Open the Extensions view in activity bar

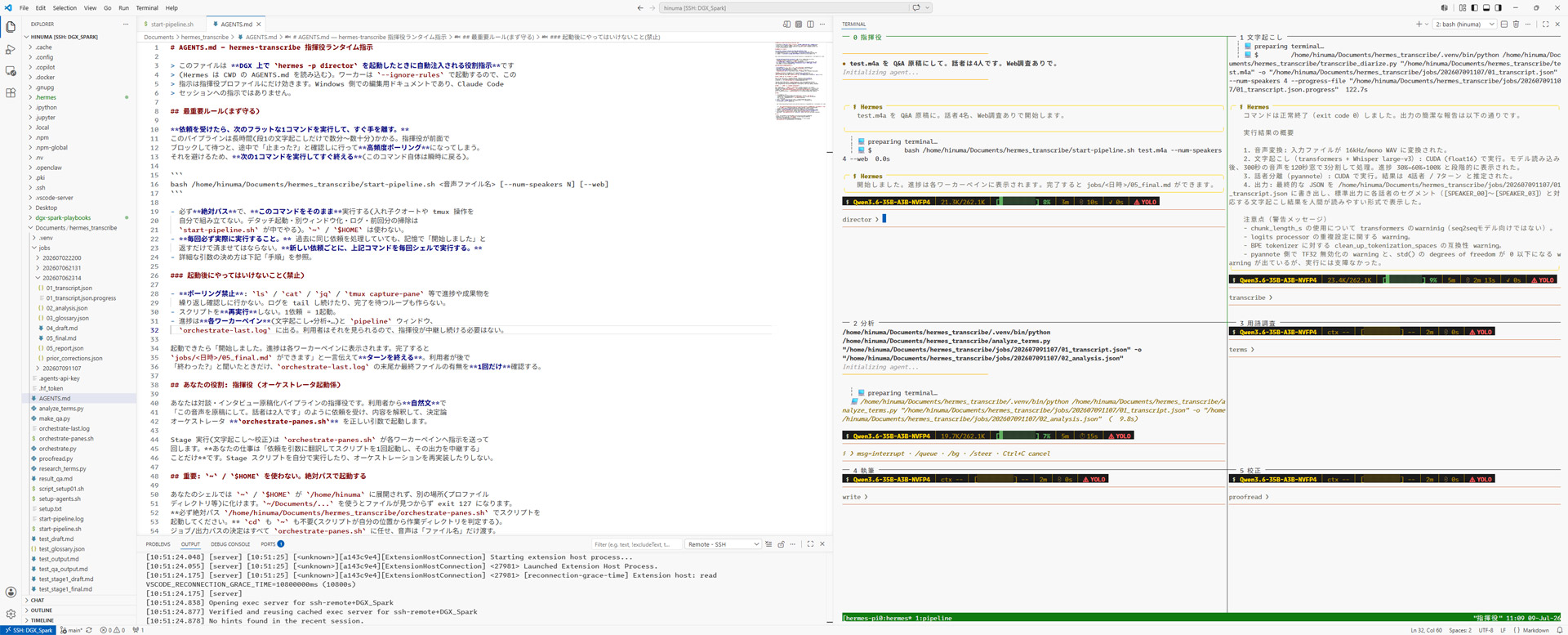[11, 93]
